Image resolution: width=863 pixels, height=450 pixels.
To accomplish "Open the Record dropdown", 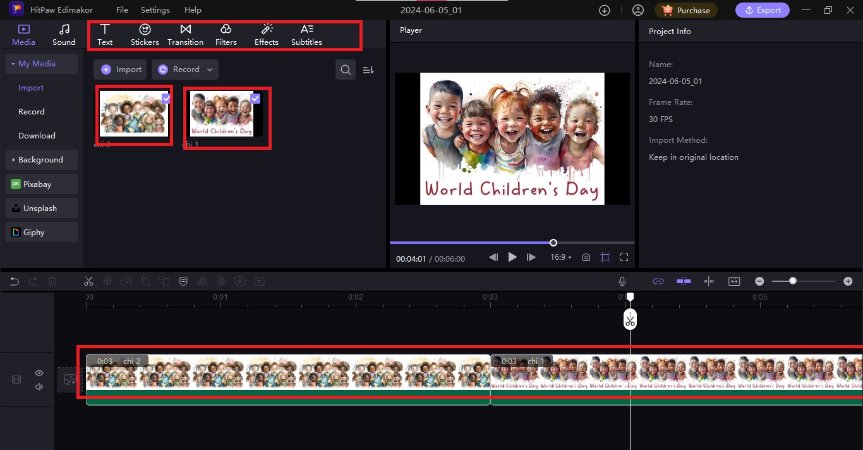I will click(x=185, y=69).
